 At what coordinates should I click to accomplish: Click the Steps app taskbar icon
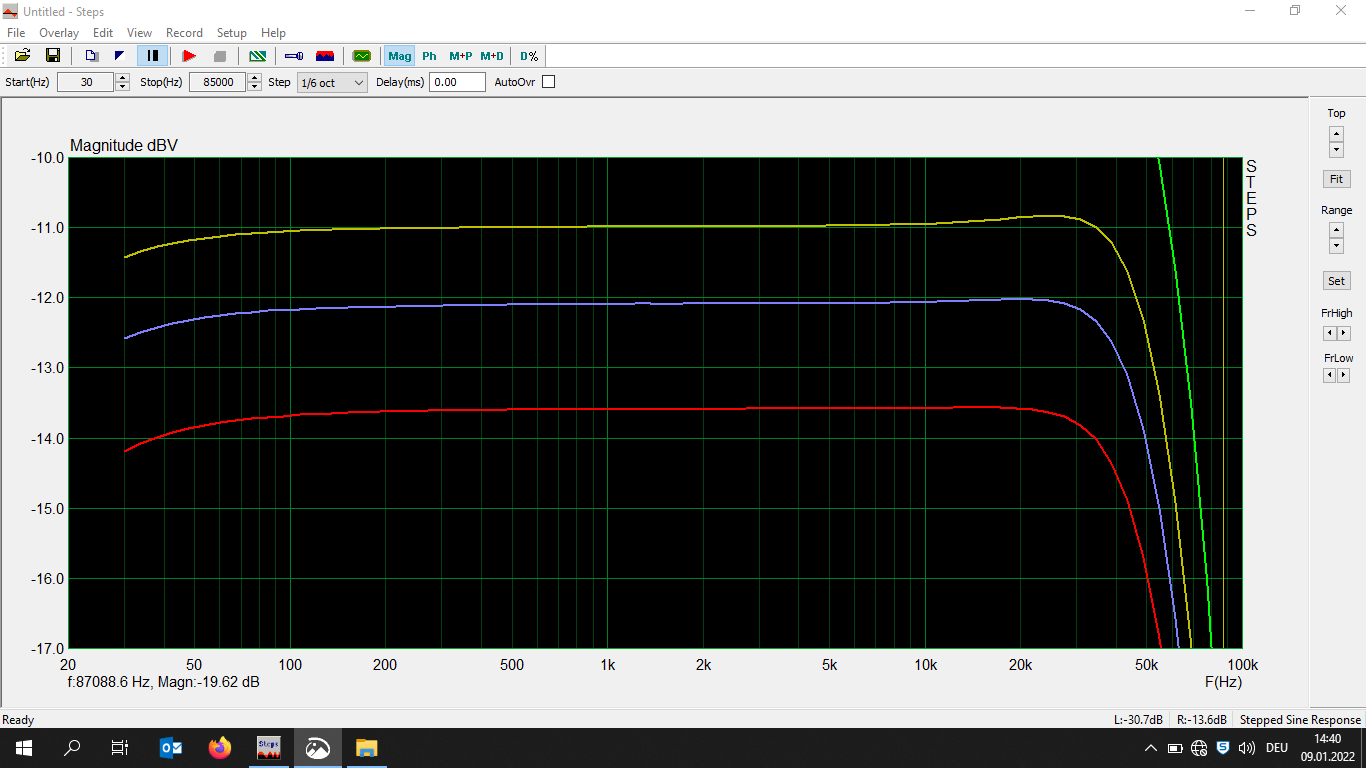(268, 748)
